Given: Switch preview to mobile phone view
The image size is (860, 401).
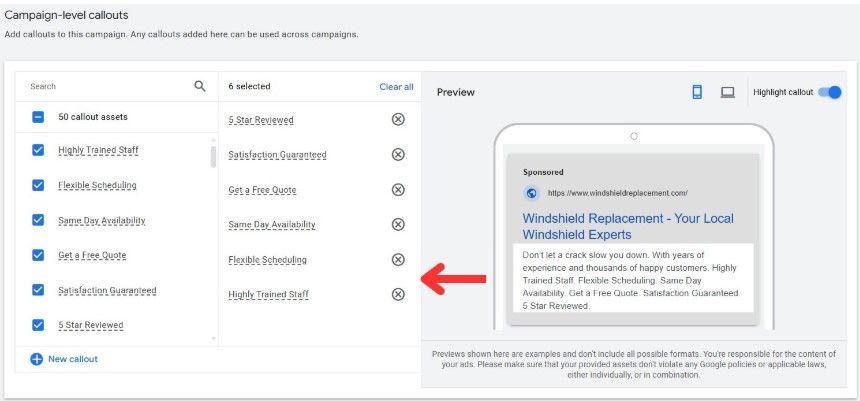Looking at the screenshot, I should (x=697, y=92).
